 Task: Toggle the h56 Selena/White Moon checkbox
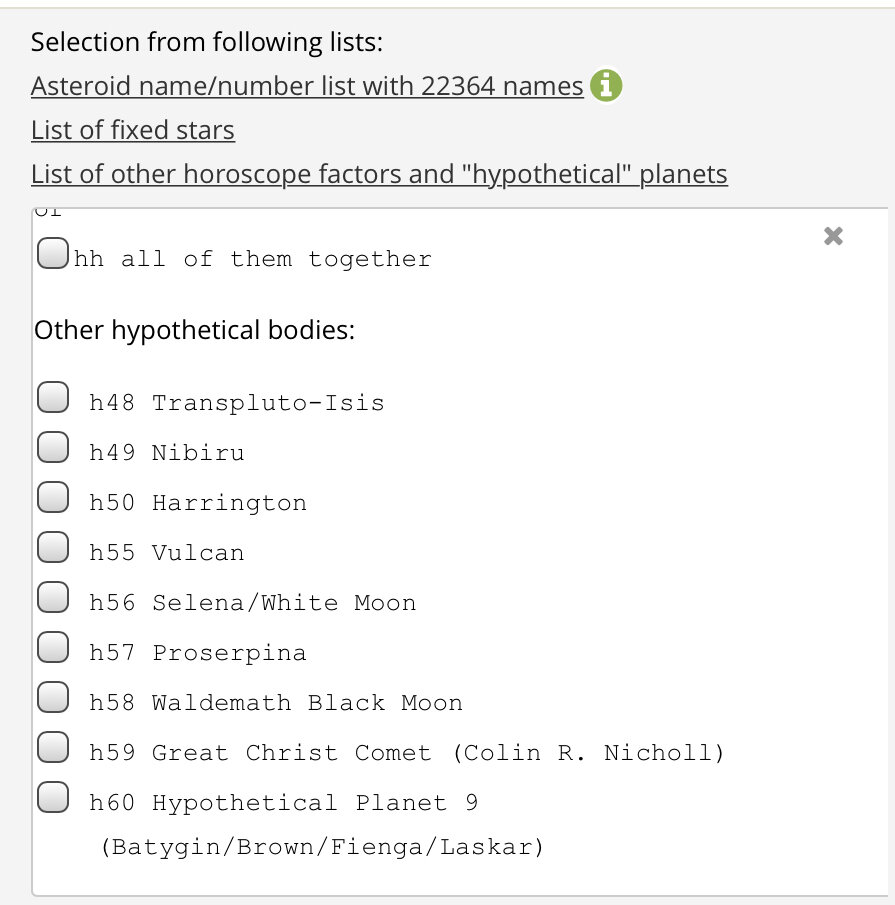click(x=53, y=597)
